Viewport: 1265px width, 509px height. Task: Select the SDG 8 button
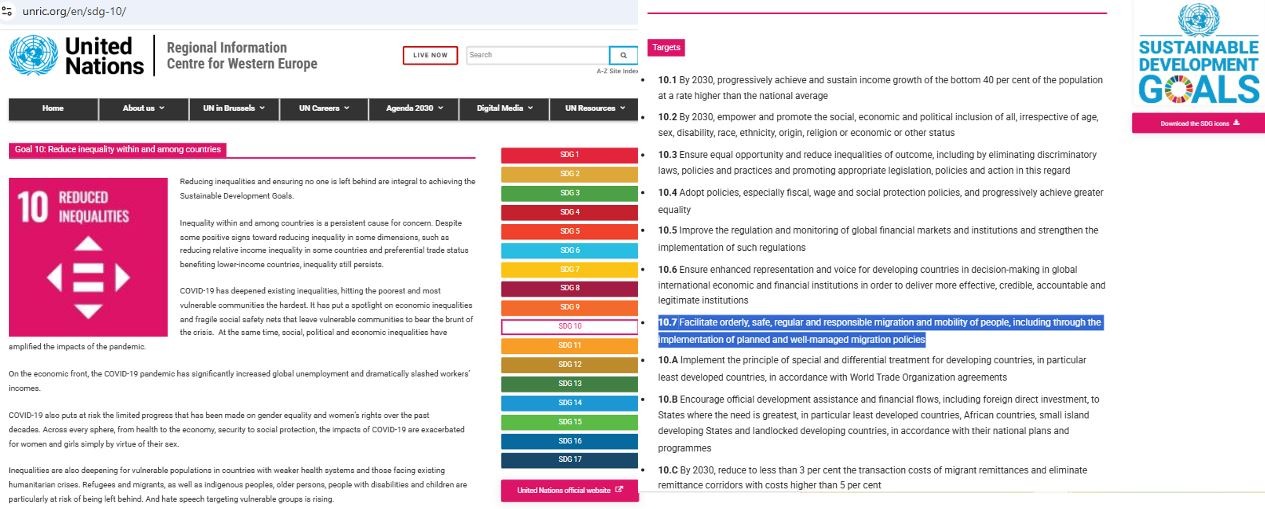(x=570, y=288)
